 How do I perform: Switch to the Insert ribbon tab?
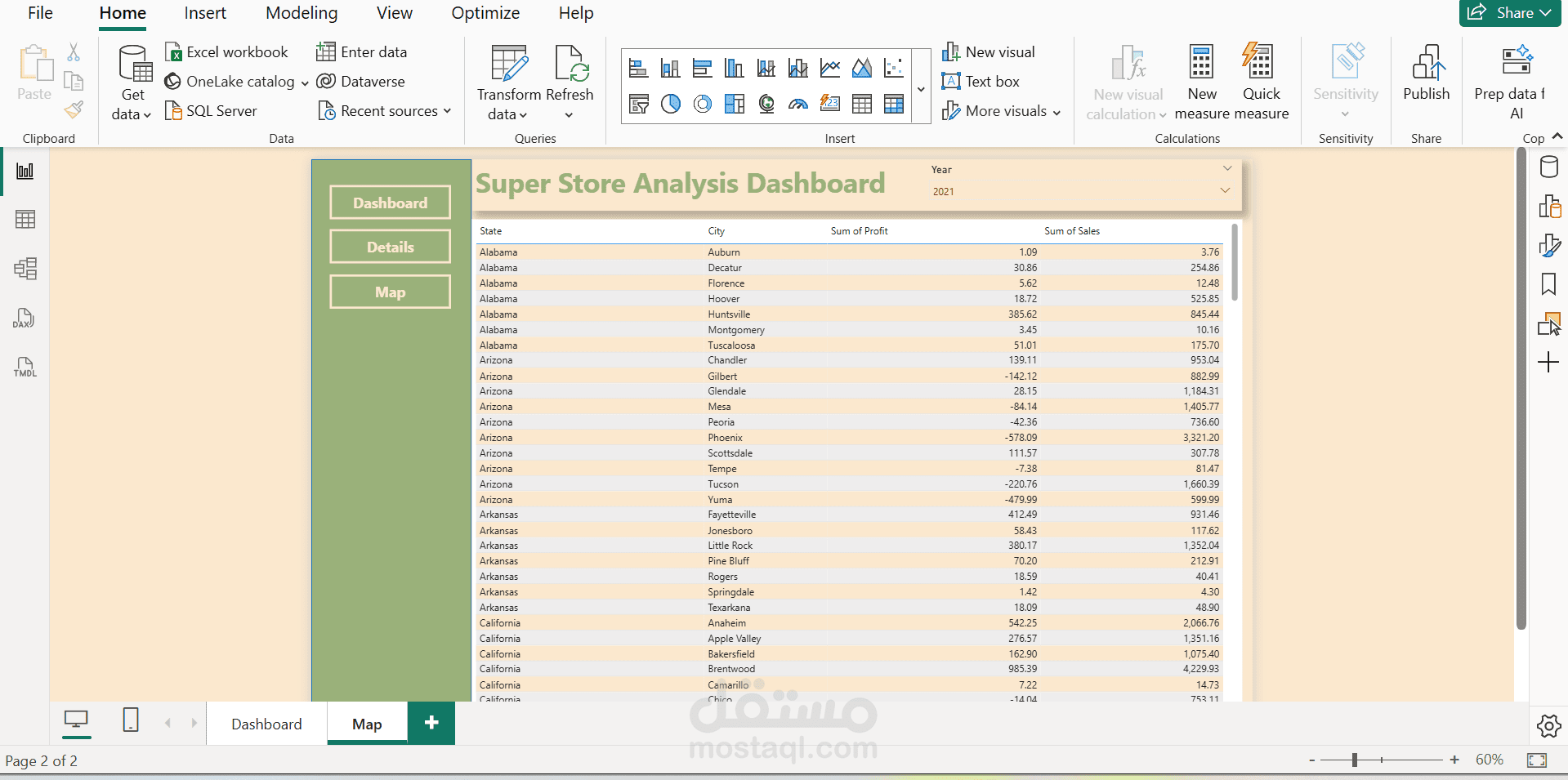[205, 13]
